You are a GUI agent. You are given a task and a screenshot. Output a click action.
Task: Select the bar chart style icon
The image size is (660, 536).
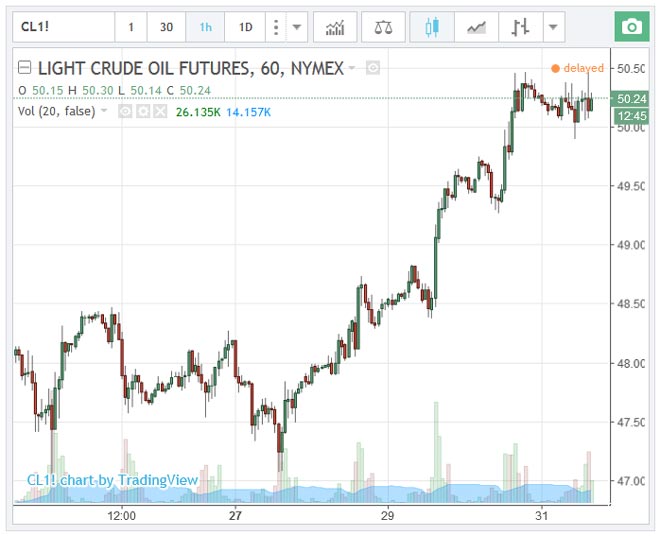pyautogui.click(x=520, y=27)
